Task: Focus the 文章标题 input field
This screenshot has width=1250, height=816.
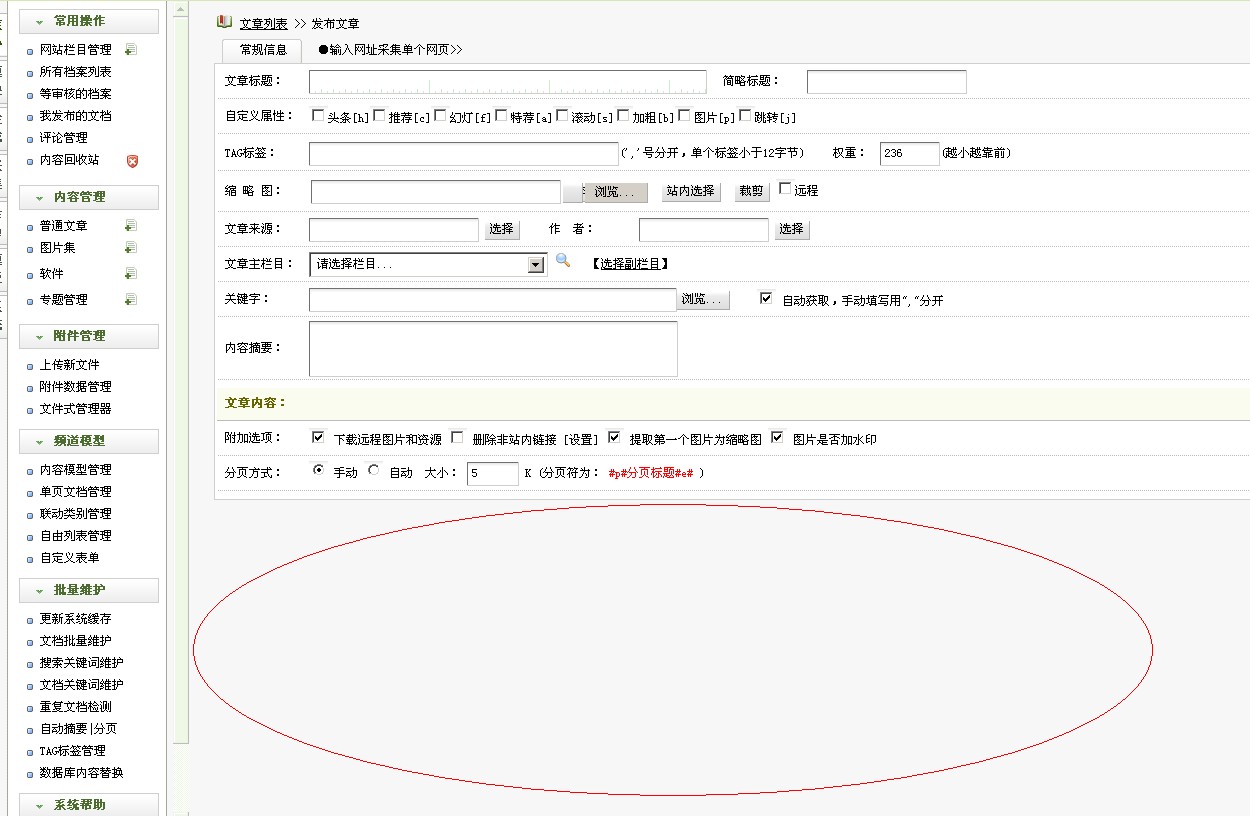Action: click(x=508, y=82)
